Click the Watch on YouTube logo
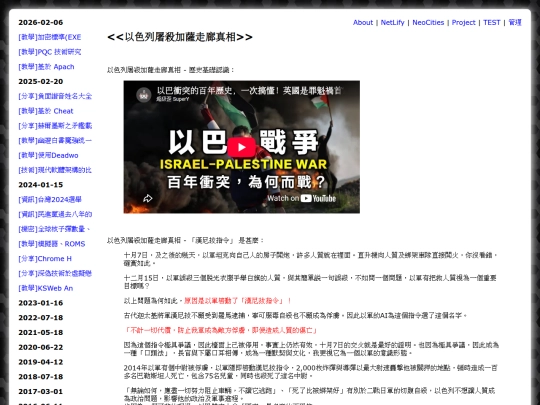Screen dimensions: 540x405 pyautogui.click(x=301, y=198)
